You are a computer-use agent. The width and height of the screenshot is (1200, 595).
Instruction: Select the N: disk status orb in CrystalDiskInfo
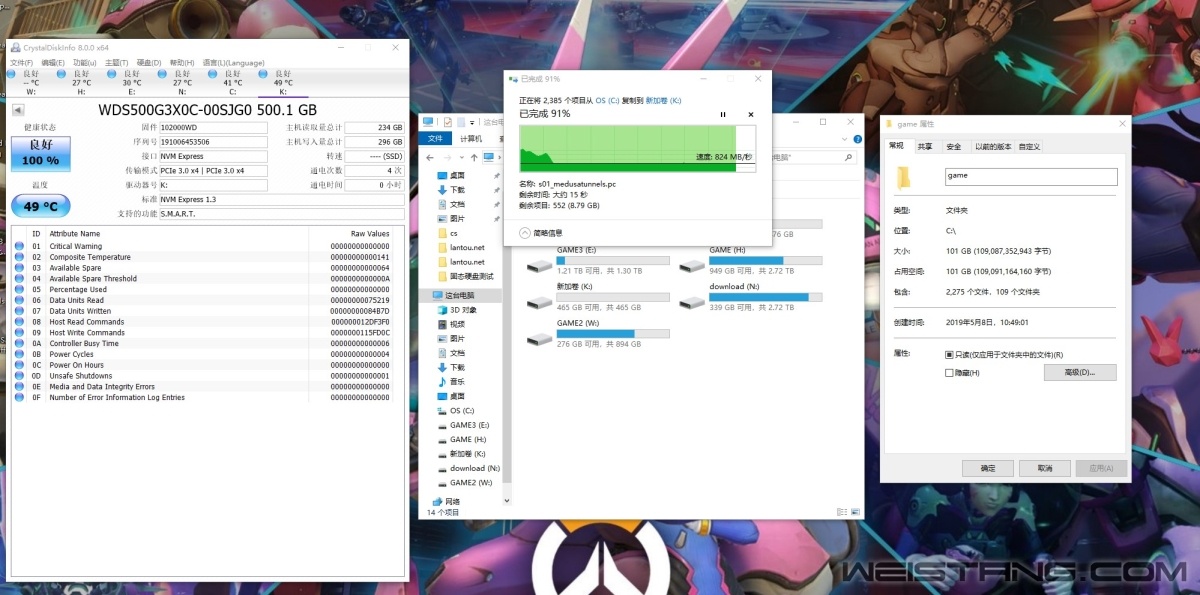(161, 73)
